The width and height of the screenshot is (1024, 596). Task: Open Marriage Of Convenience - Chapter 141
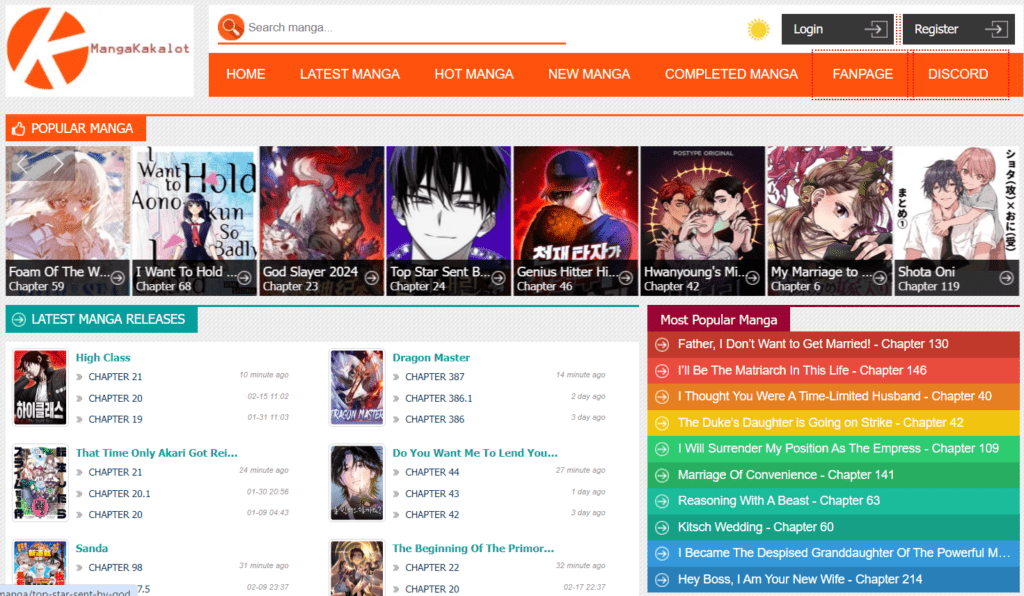[x=786, y=475]
